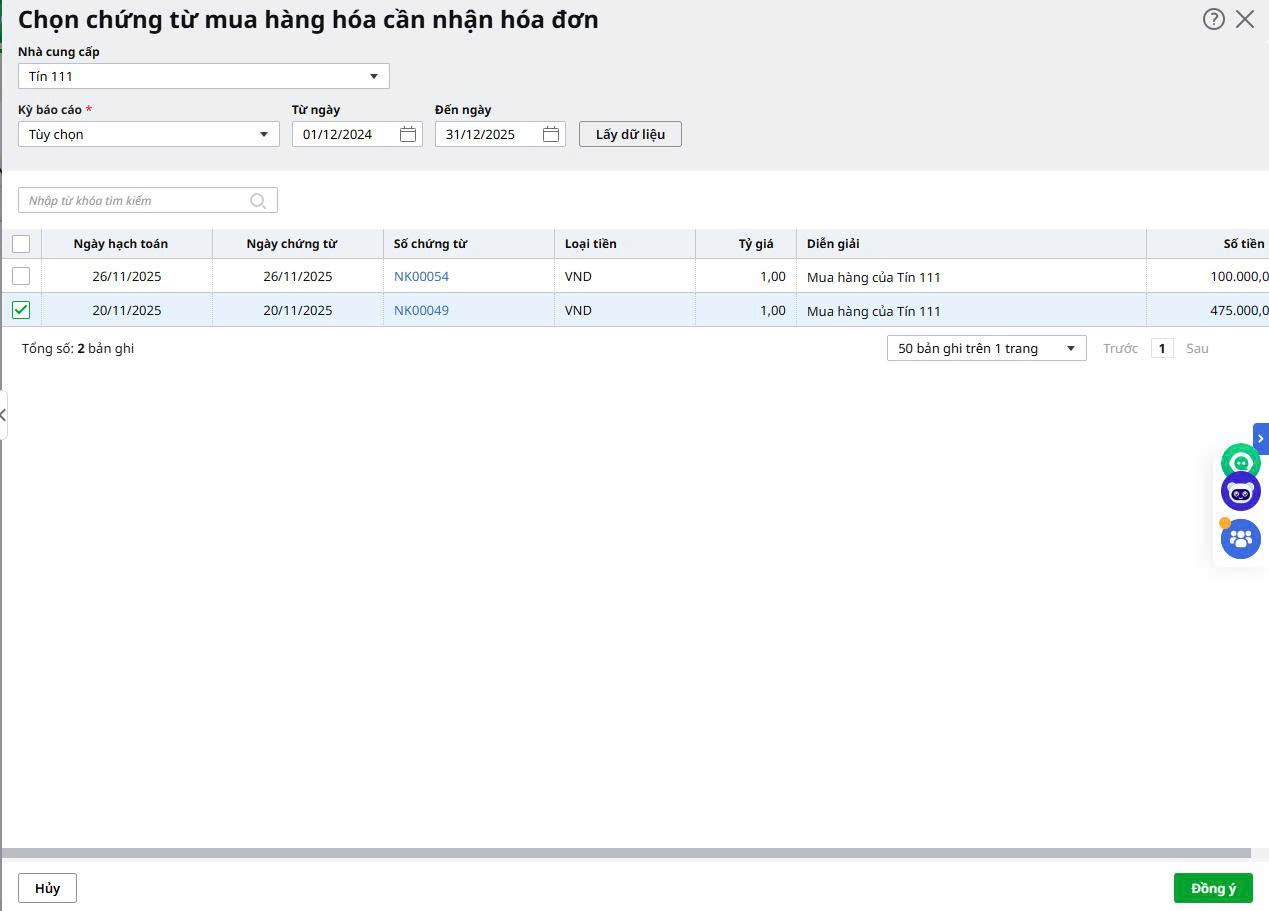Click the help question mark icon
The width and height of the screenshot is (1269, 911).
coord(1213,19)
